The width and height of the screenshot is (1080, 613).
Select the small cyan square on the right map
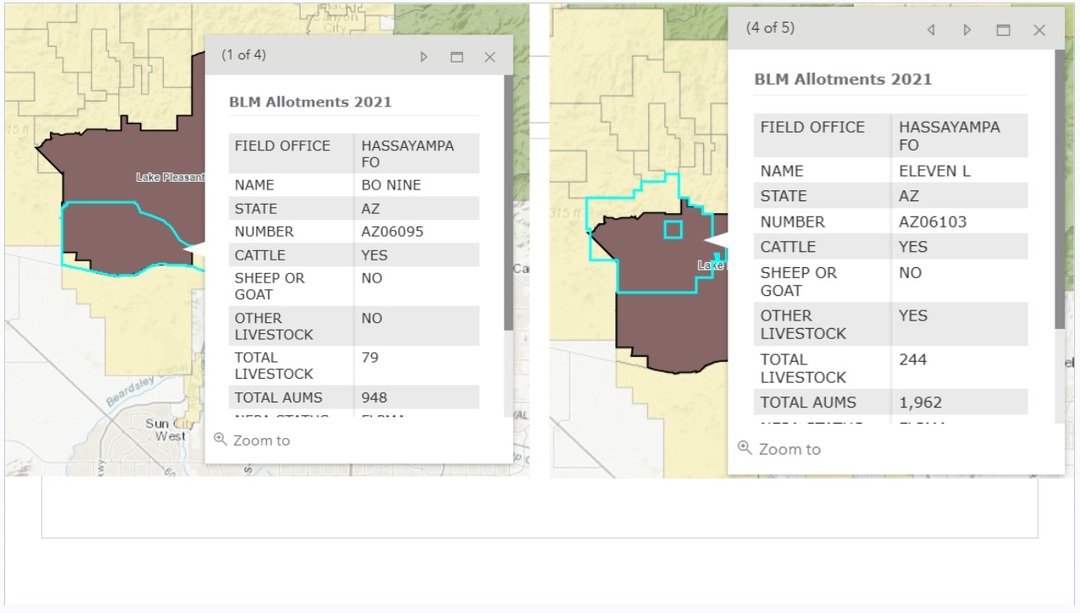coord(673,230)
